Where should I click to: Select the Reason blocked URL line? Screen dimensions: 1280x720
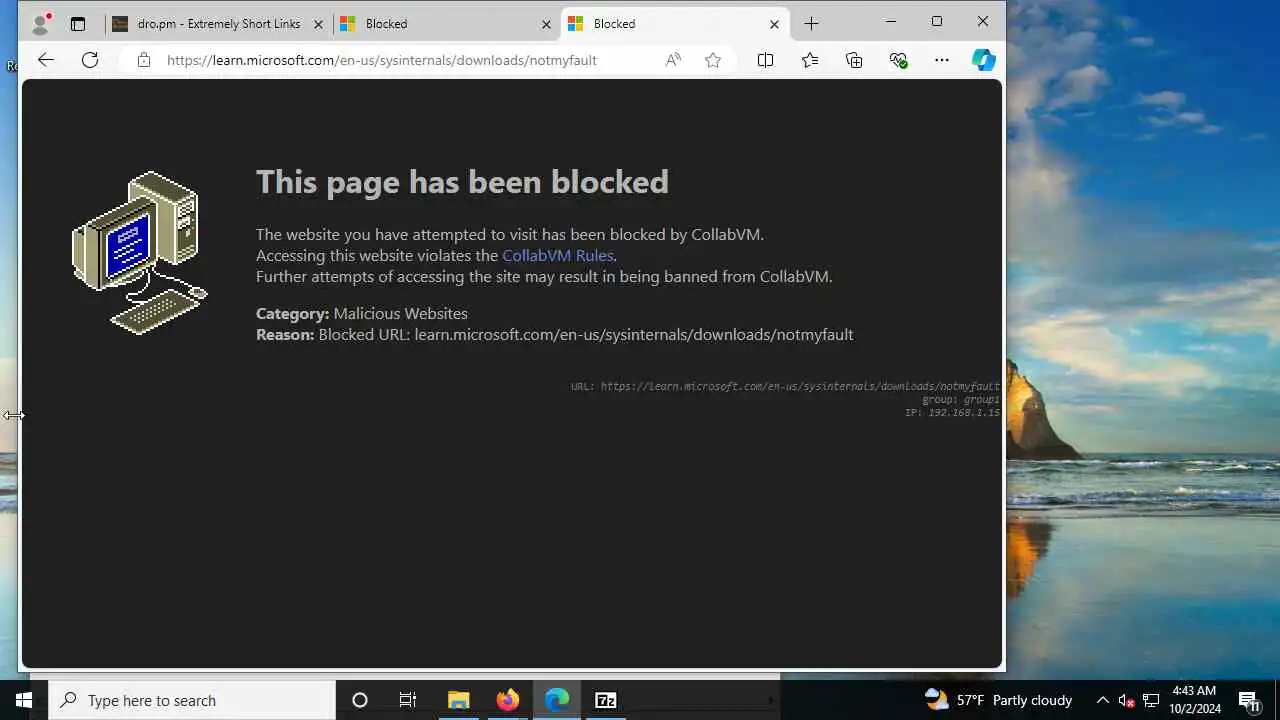coord(555,334)
